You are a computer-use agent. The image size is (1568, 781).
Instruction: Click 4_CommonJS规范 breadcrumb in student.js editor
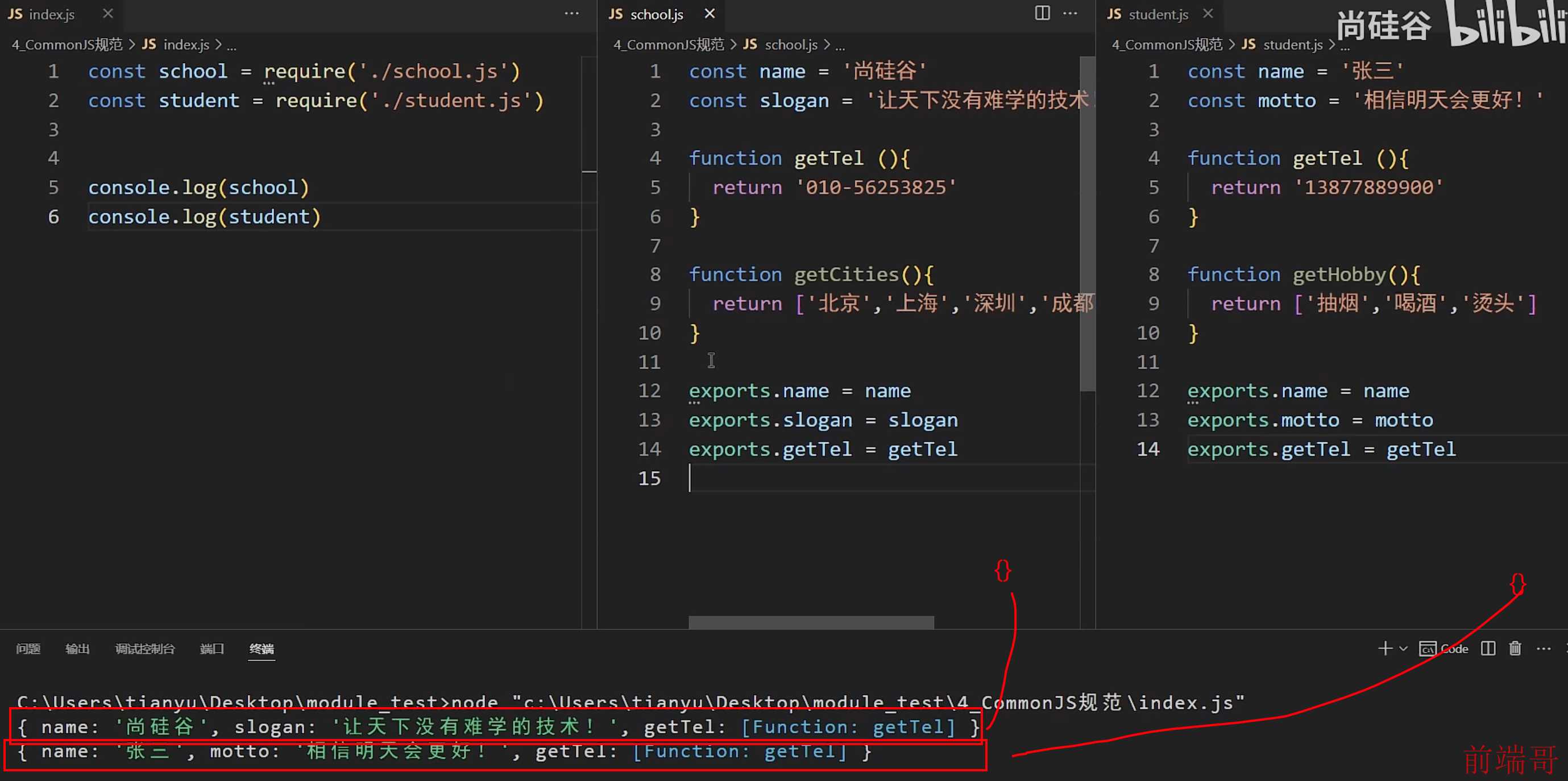coord(1167,44)
